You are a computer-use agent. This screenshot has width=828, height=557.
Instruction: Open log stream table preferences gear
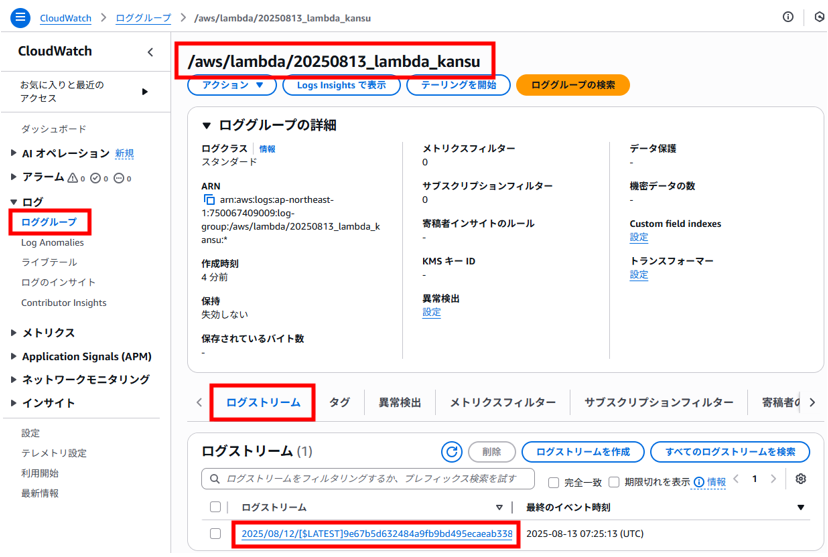801,478
